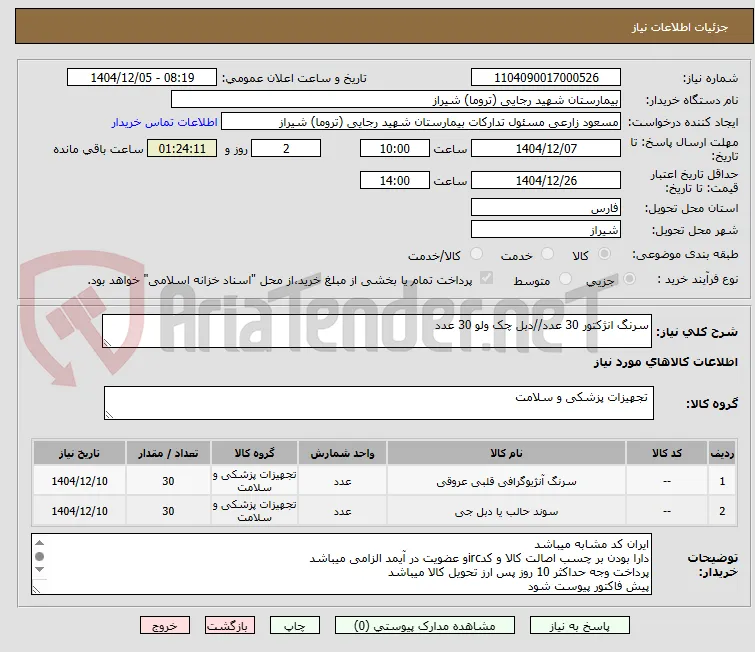Click the response deadline date 1404/12/07 field

546,148
